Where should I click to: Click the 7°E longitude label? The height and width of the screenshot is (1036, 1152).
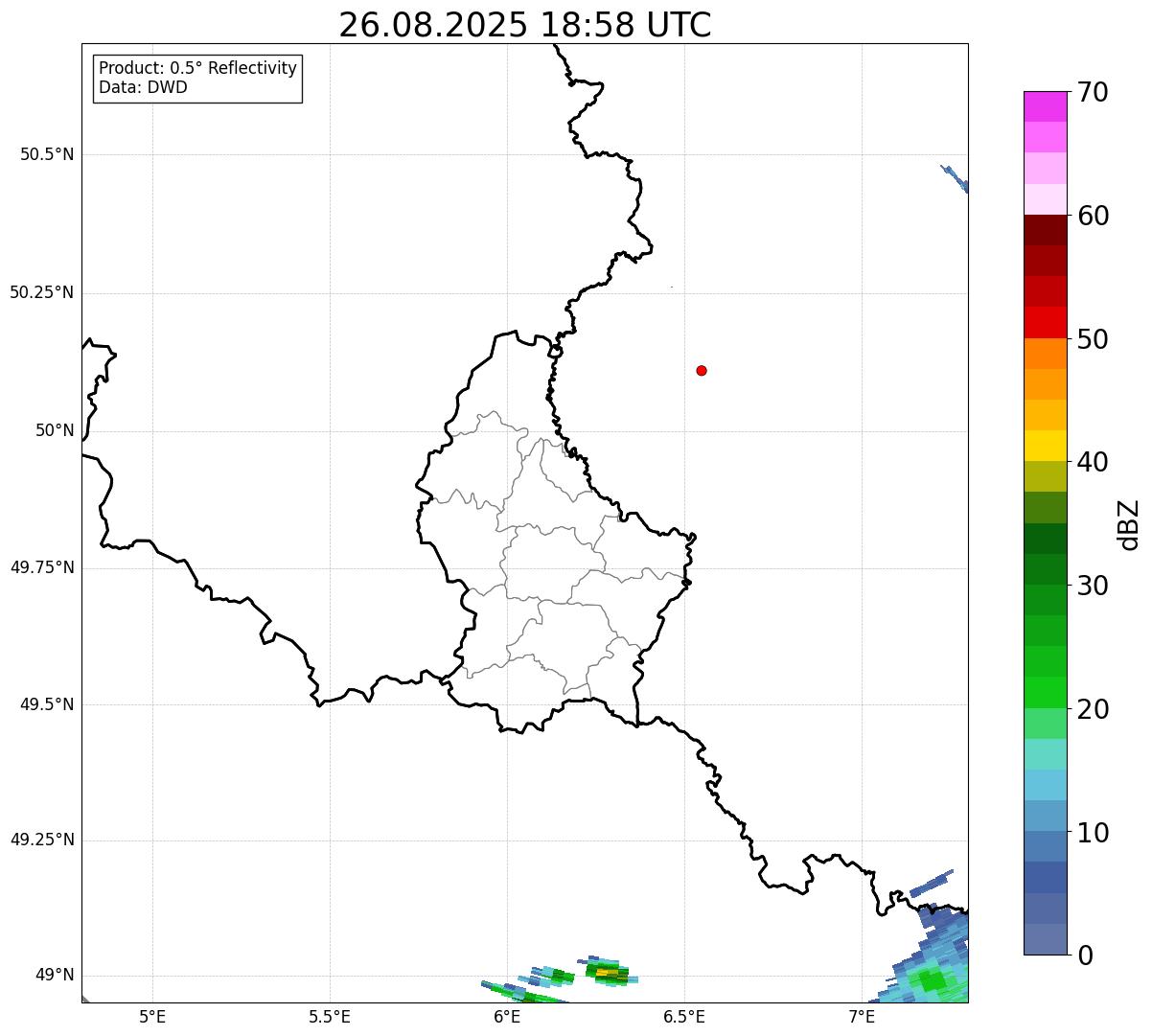(x=862, y=1017)
